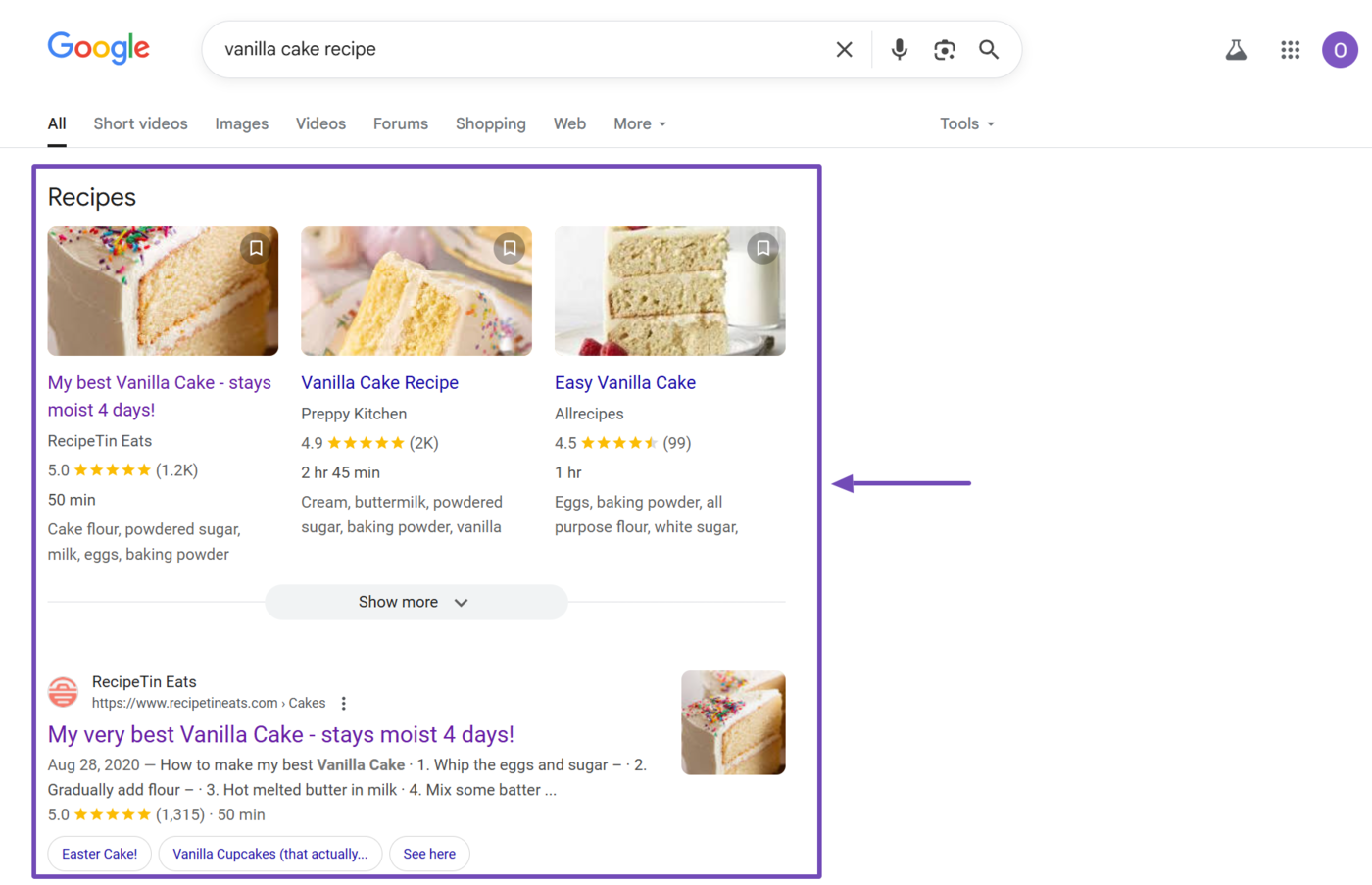Expand the More dropdown
Image resolution: width=1372 pixels, height=885 pixels.
[x=640, y=123]
